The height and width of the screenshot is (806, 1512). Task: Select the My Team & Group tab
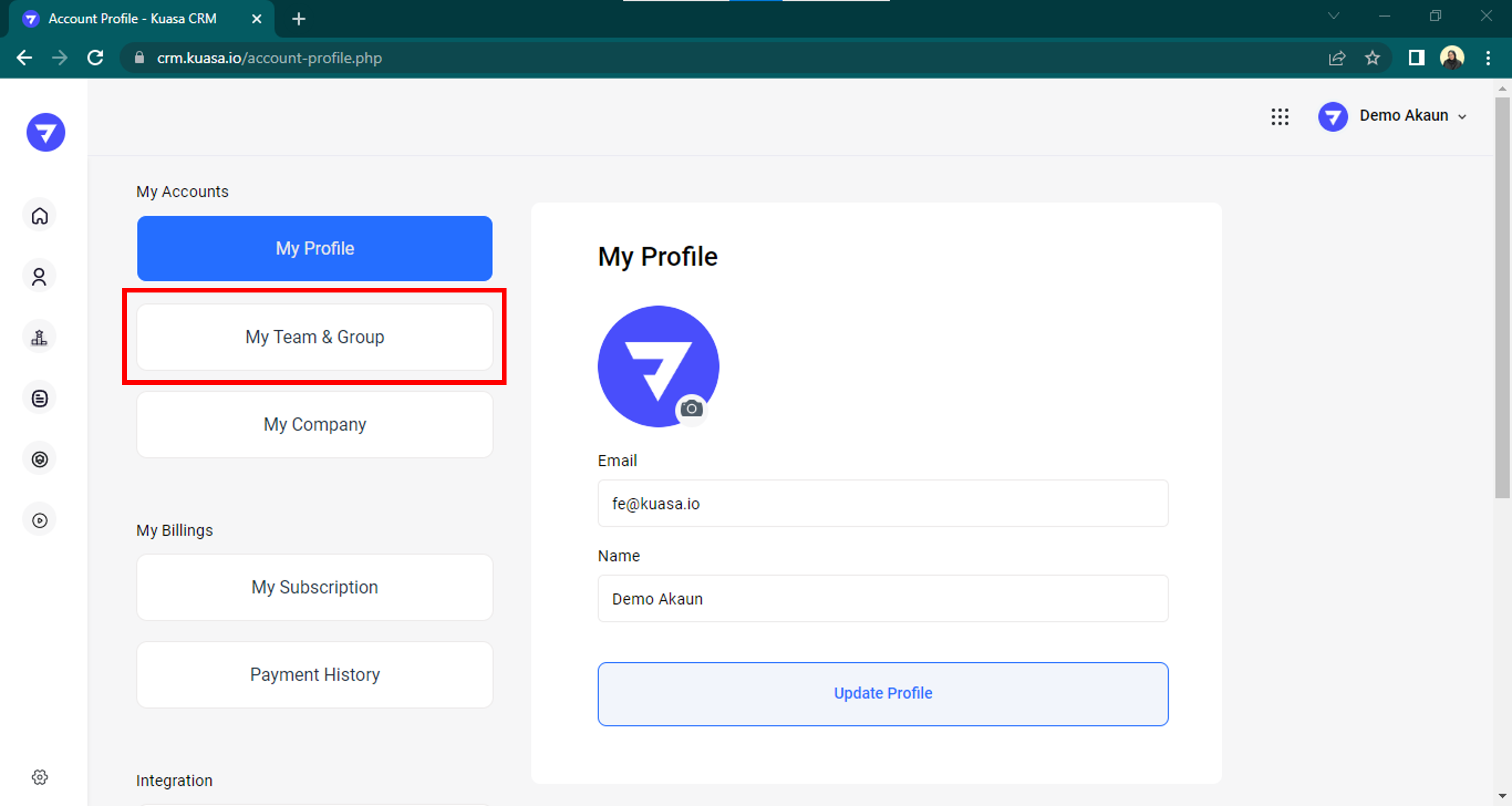(315, 337)
